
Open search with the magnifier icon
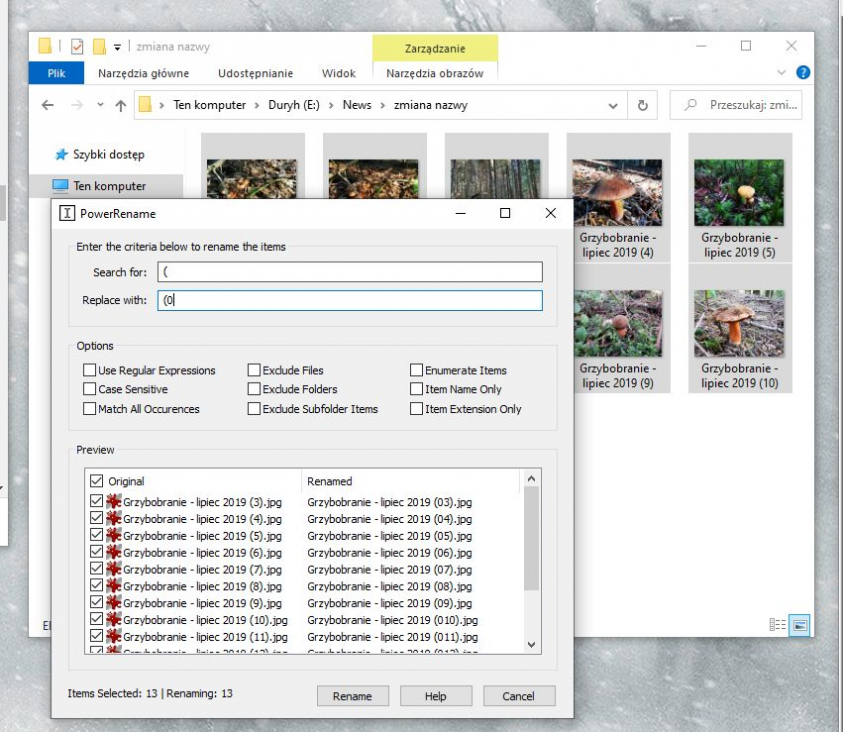pos(691,105)
